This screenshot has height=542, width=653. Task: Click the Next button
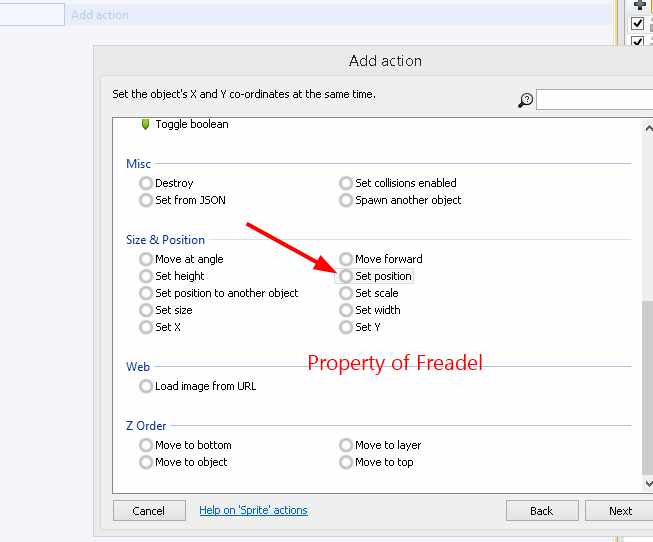620,511
